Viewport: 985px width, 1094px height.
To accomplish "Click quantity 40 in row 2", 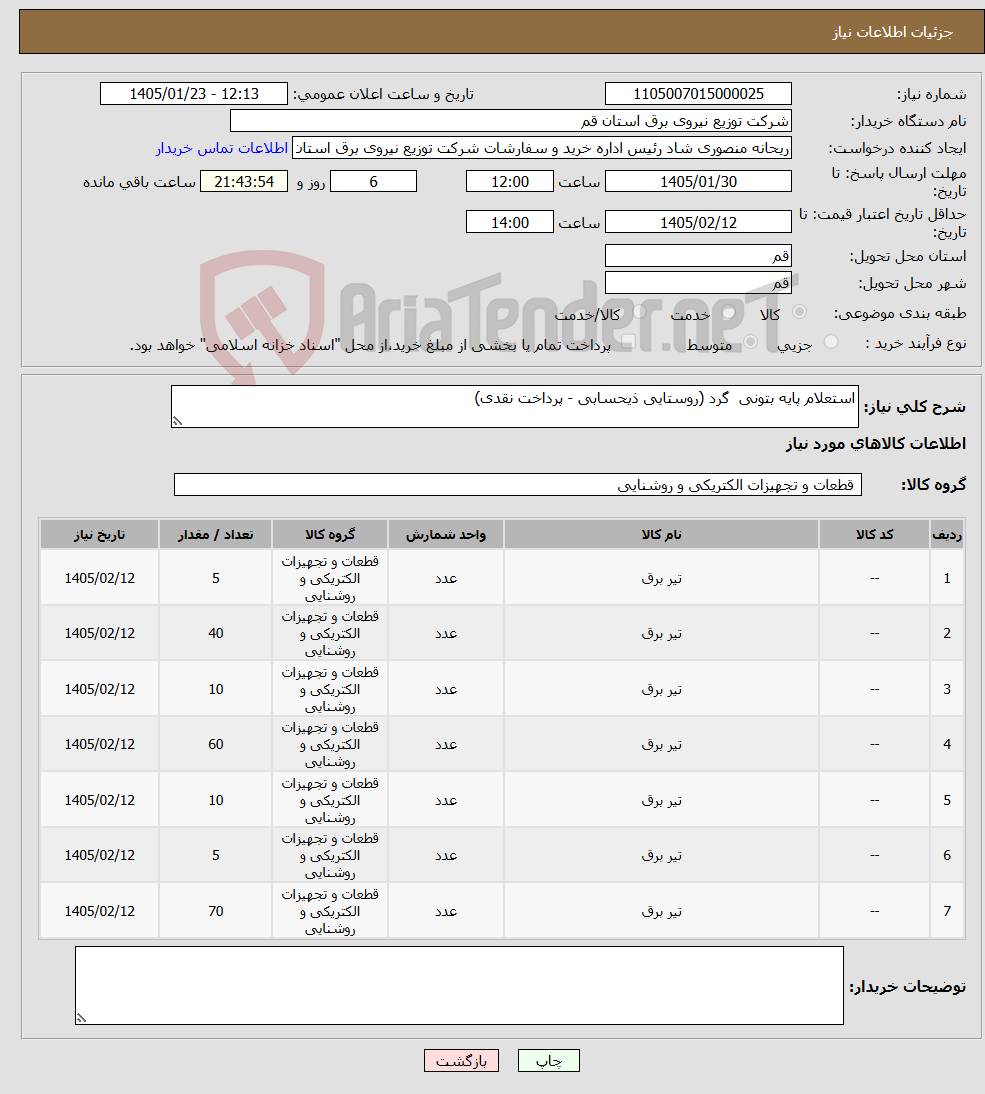I will tap(216, 634).
